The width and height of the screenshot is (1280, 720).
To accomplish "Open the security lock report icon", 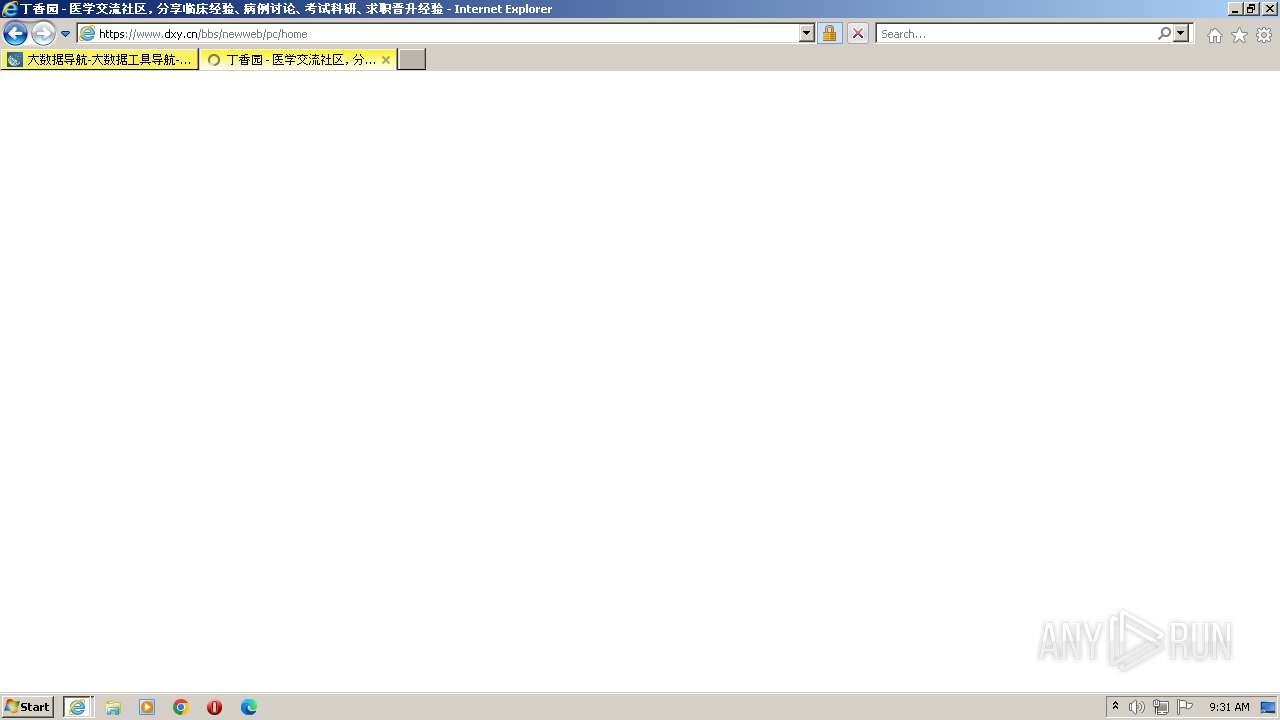I will (x=829, y=34).
